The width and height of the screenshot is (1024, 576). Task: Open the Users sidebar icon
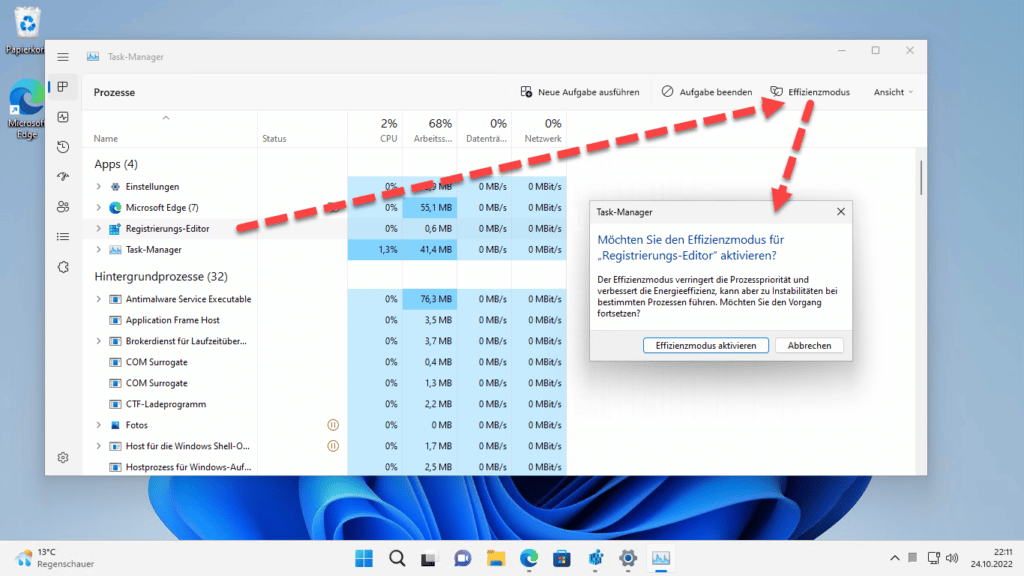(x=63, y=206)
